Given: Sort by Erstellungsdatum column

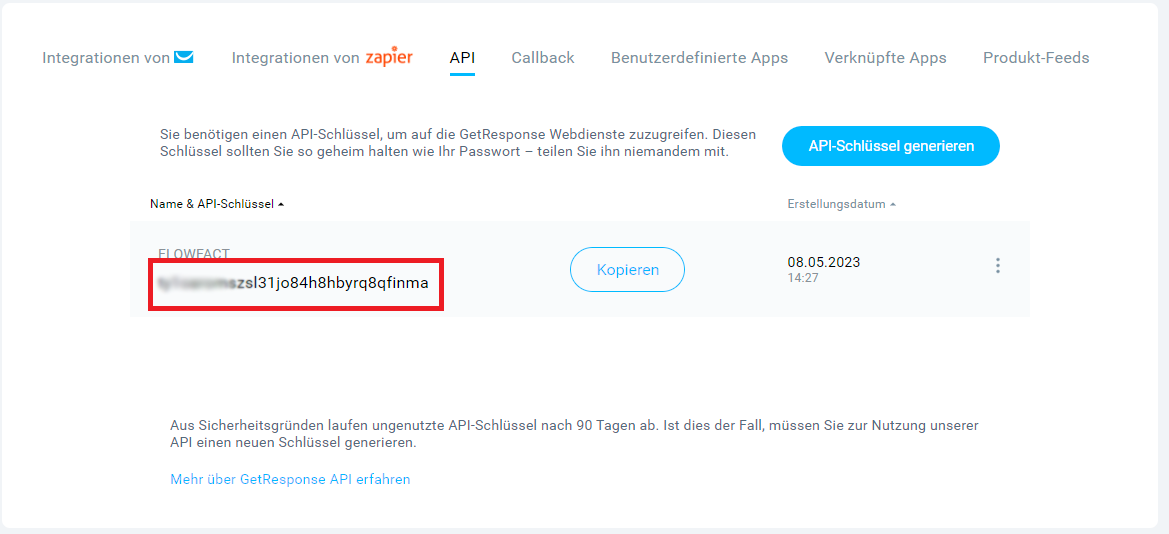Looking at the screenshot, I should click(842, 204).
